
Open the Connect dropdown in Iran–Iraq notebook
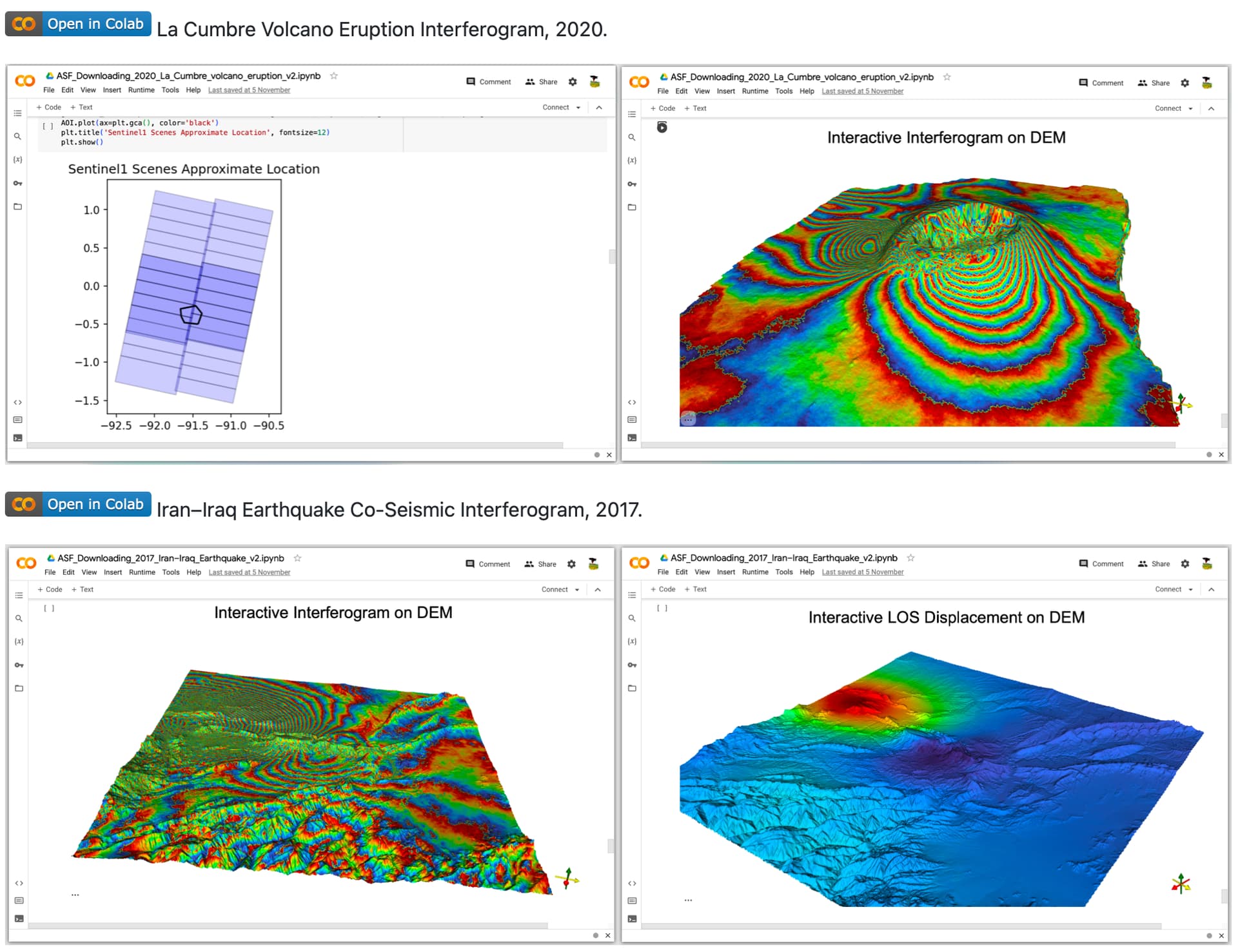coord(560,588)
